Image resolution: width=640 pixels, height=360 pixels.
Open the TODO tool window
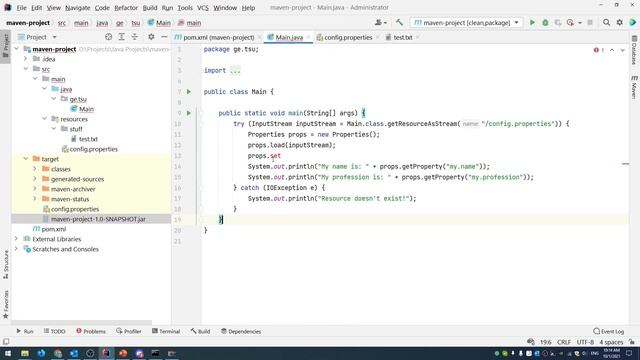pyautogui.click(x=54, y=331)
